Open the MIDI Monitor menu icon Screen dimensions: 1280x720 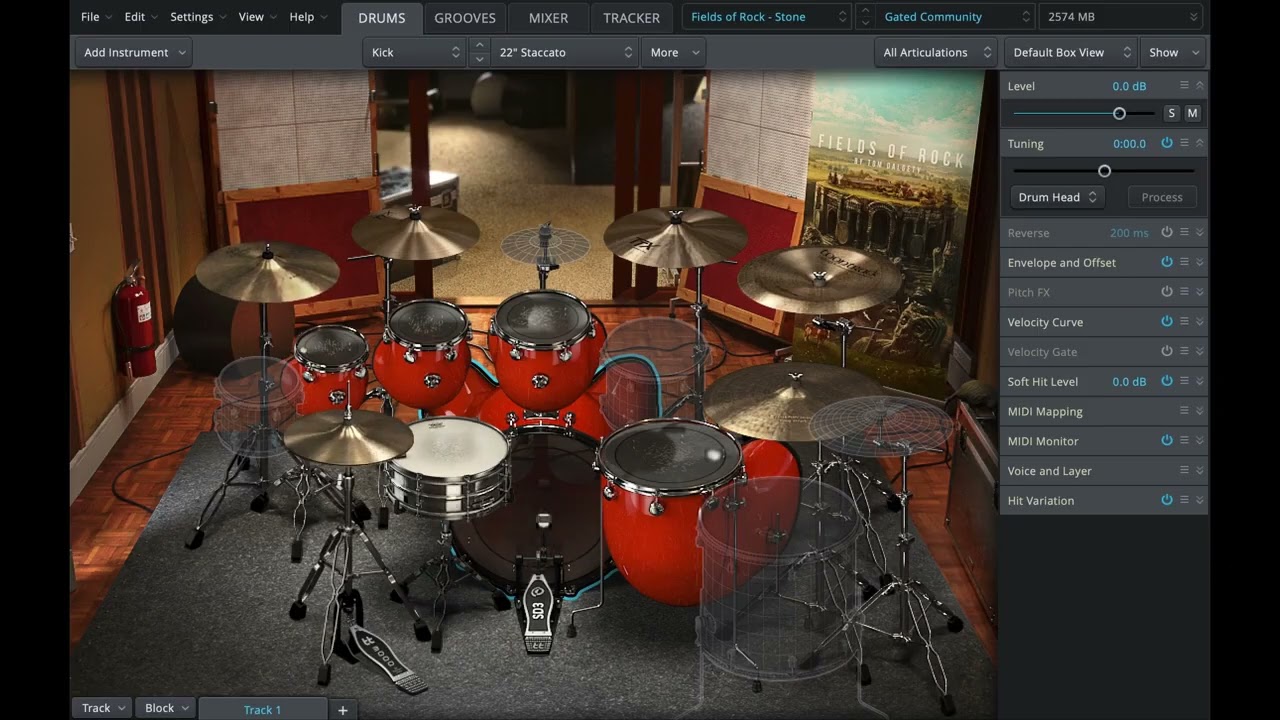tap(1184, 440)
